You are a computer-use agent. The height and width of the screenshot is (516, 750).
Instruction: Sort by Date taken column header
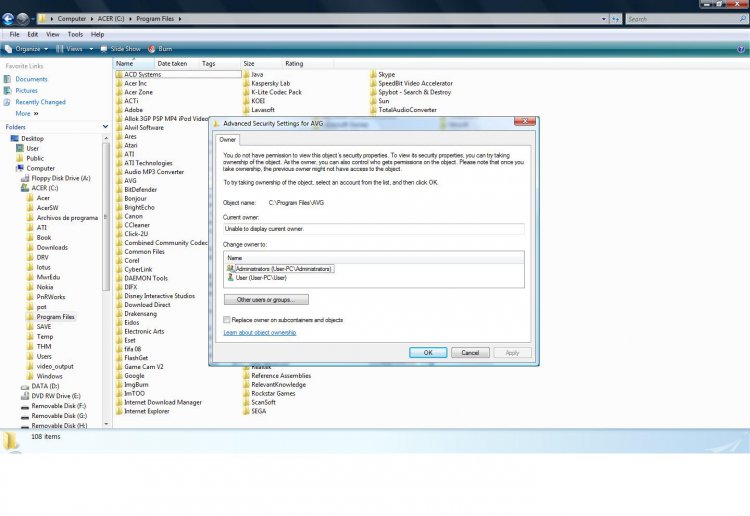pyautogui.click(x=176, y=64)
